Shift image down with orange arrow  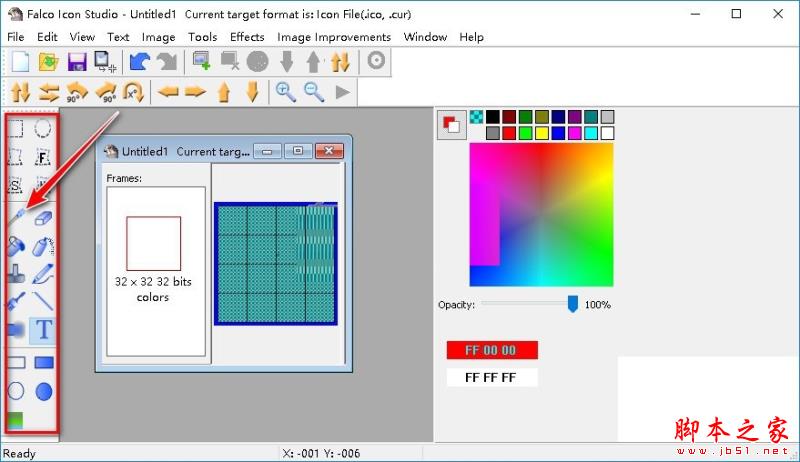point(253,92)
